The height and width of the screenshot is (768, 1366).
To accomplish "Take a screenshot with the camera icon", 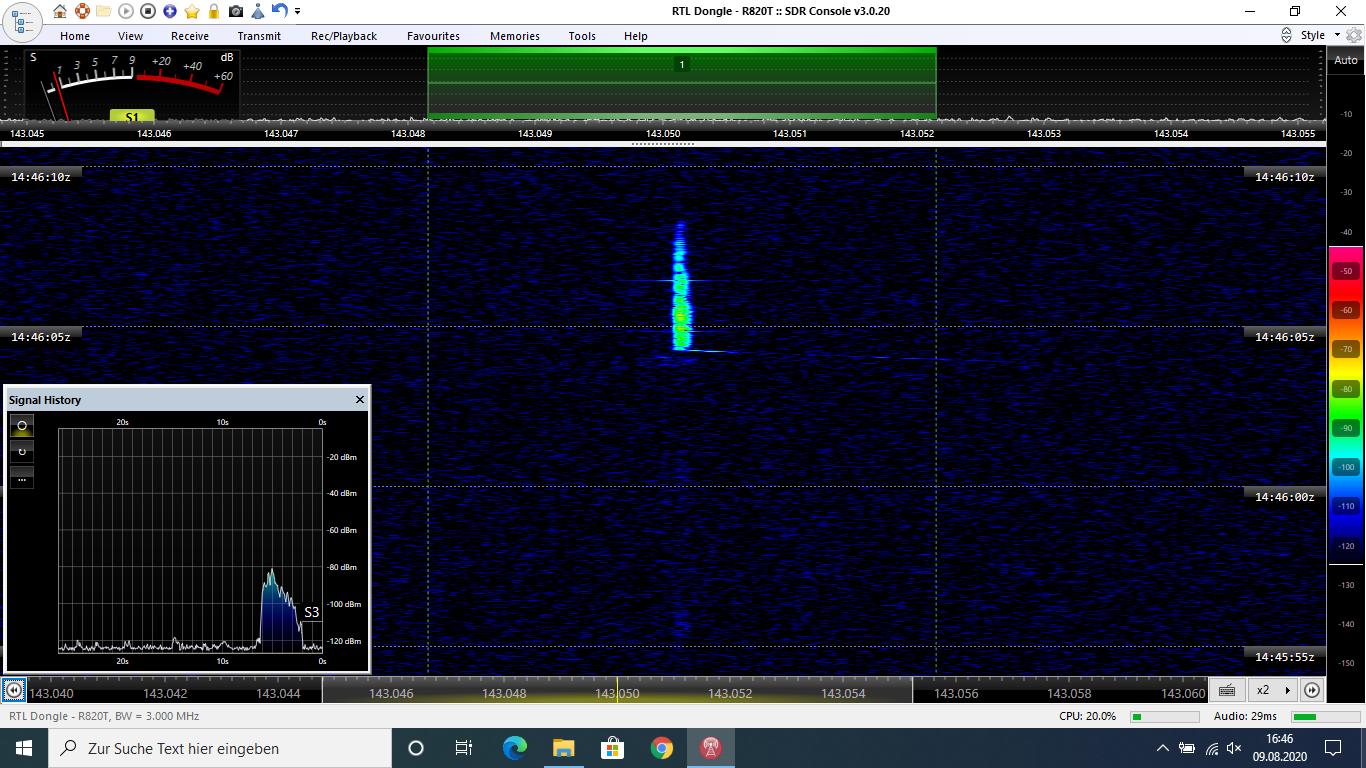I will (x=236, y=11).
